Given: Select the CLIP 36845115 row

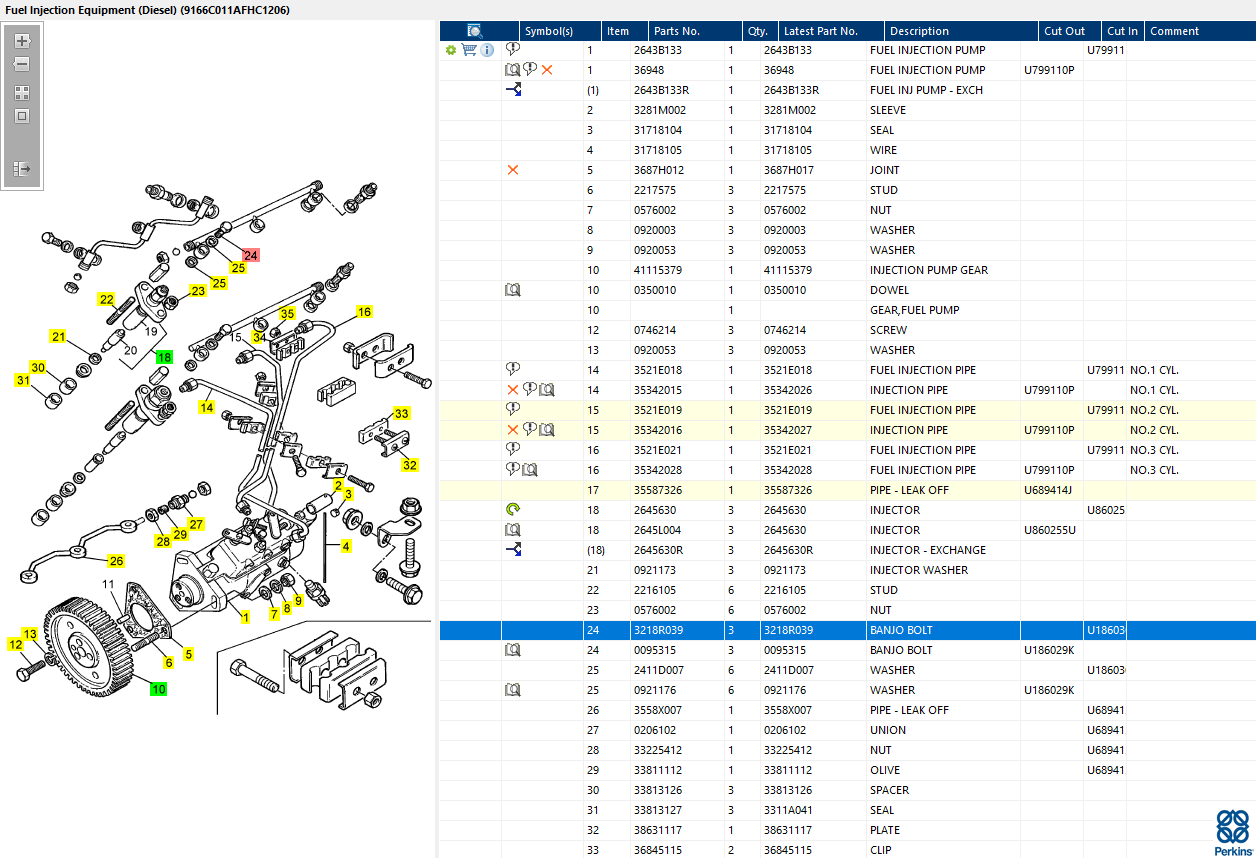Looking at the screenshot, I should coord(848,850).
